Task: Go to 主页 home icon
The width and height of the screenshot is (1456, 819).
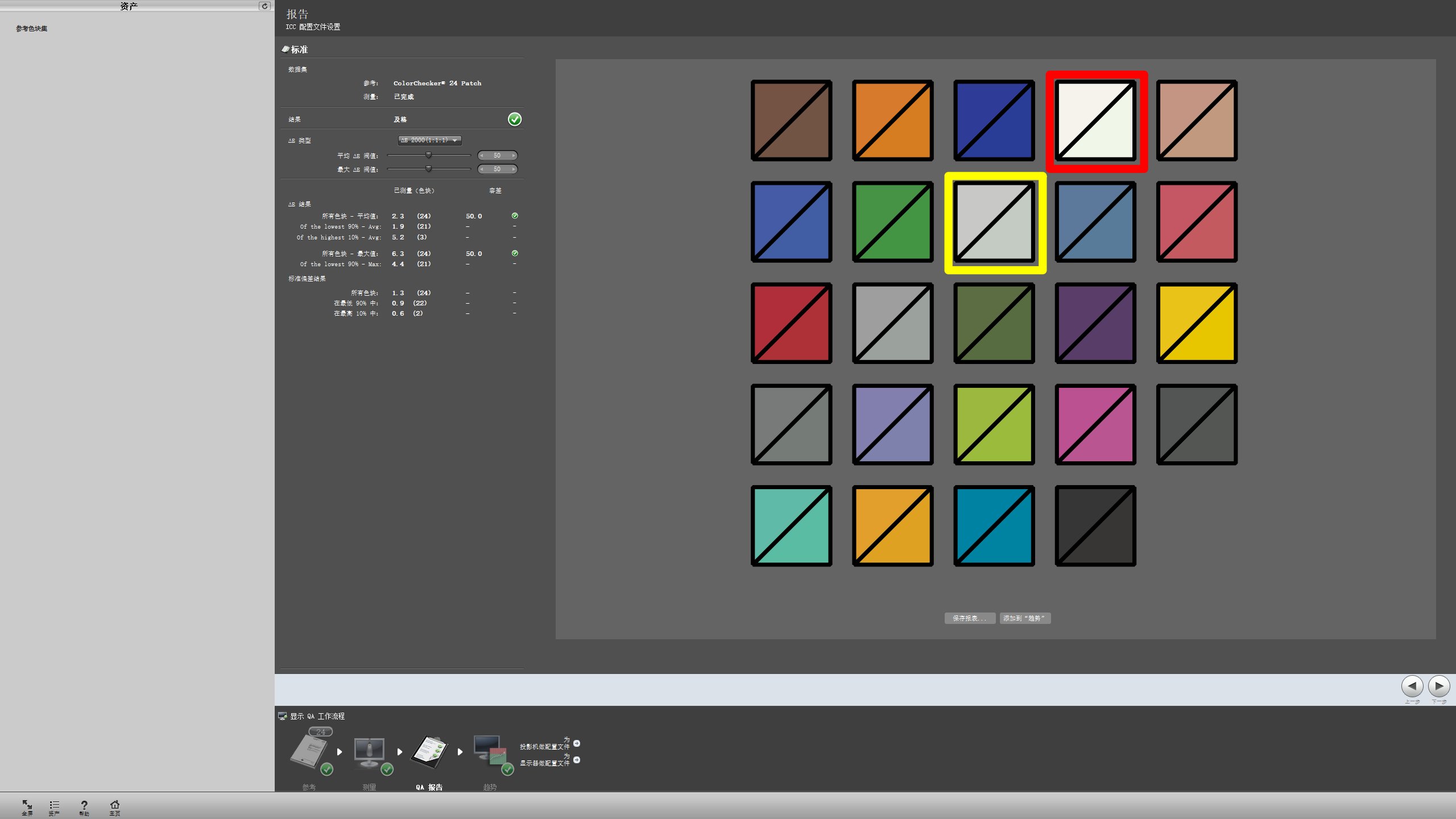Action: coord(114,805)
